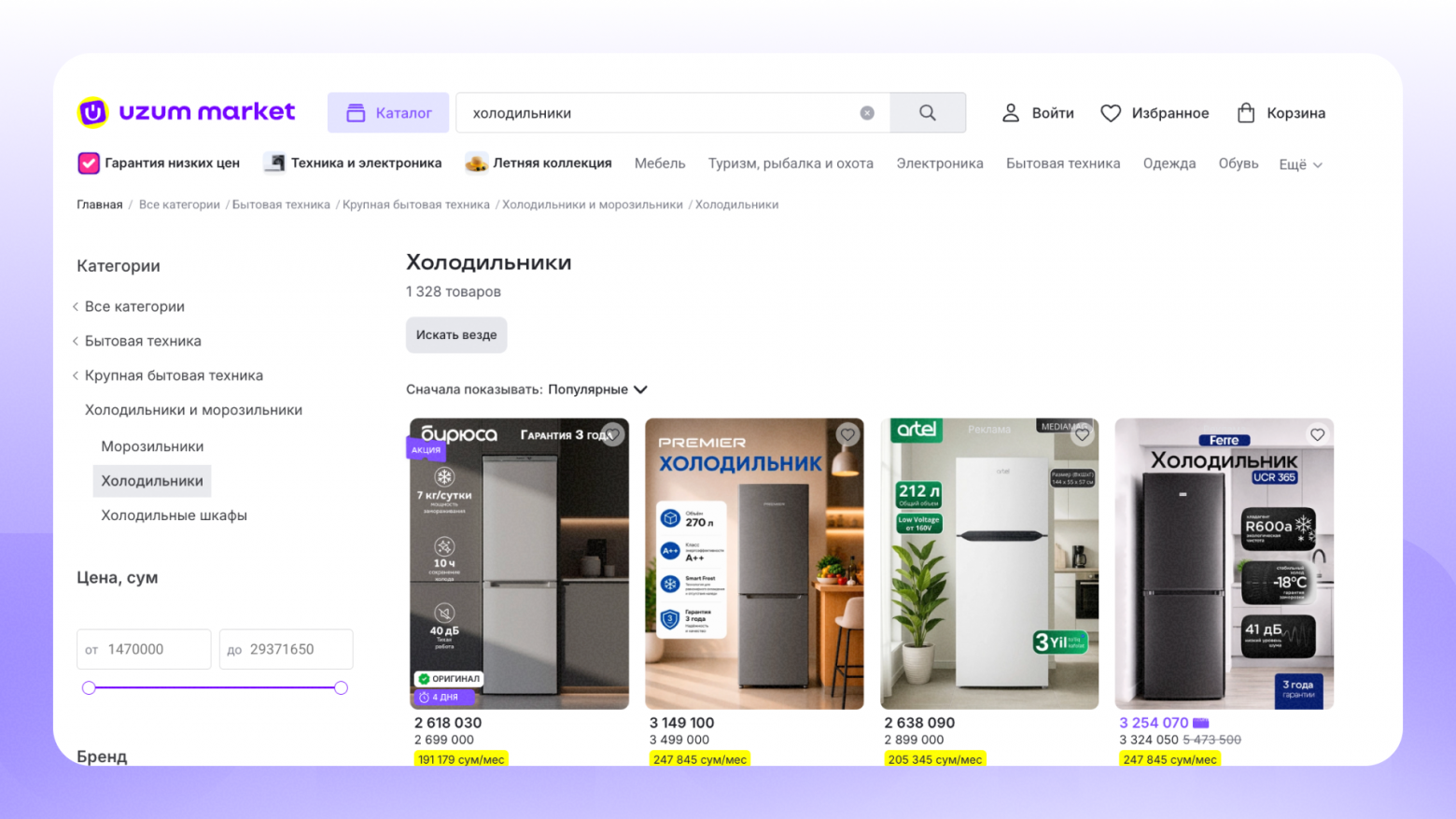The width and height of the screenshot is (1456, 819).
Task: Click the card price 3 254 070
Action: (1154, 723)
